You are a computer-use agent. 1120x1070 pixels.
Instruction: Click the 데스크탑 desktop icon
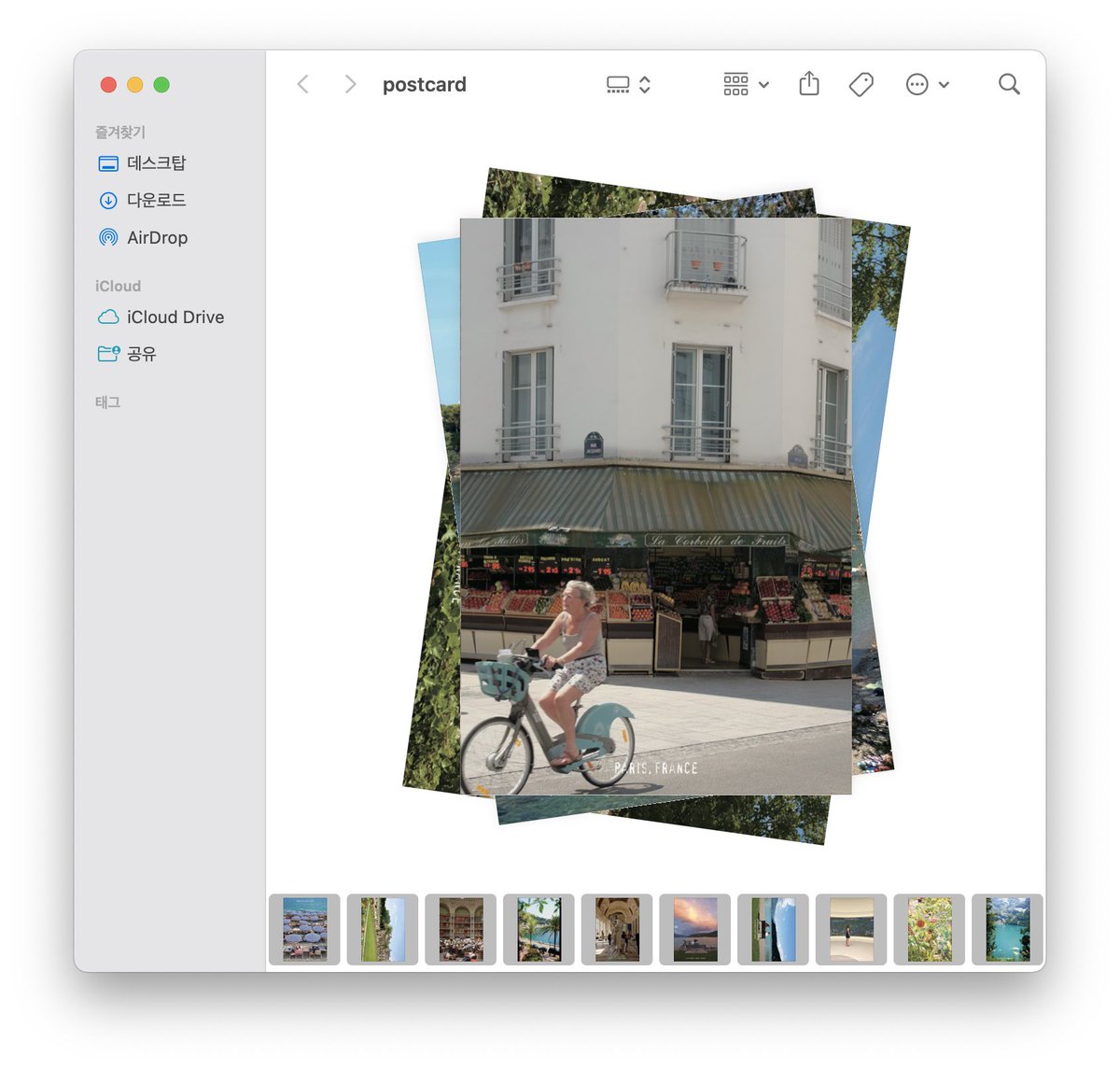coord(108,163)
